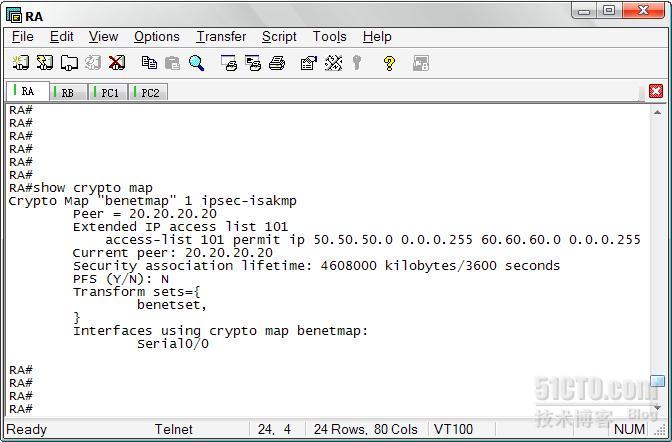Open the Tools menu
Image resolution: width=672 pixels, height=442 pixels.
click(x=330, y=37)
